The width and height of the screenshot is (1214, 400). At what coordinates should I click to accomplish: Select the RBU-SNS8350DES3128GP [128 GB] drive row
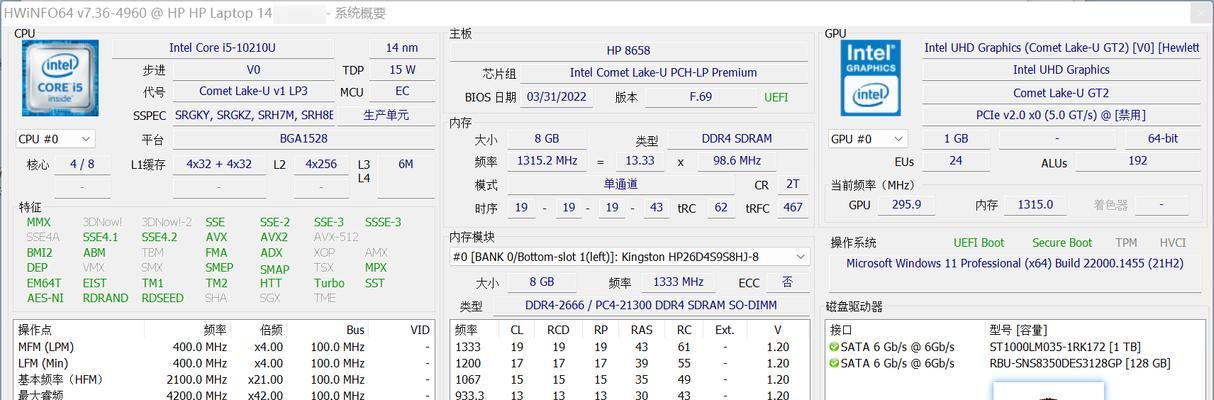coord(1014,364)
